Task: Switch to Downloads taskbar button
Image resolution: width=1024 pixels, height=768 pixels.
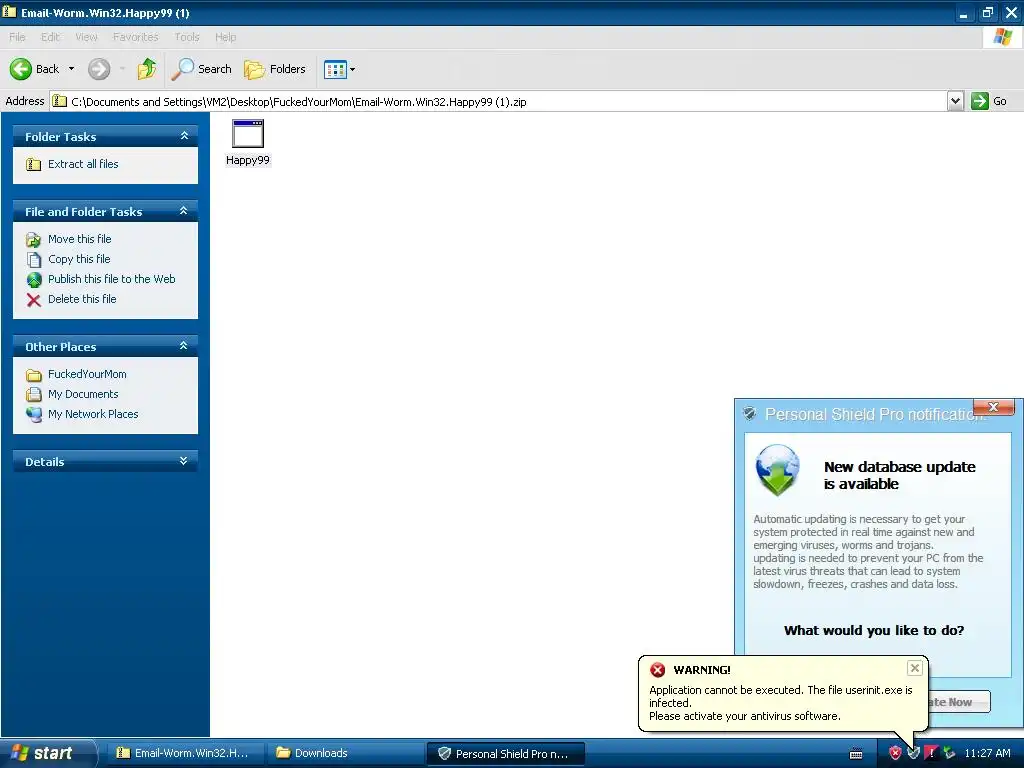Action: (x=345, y=753)
